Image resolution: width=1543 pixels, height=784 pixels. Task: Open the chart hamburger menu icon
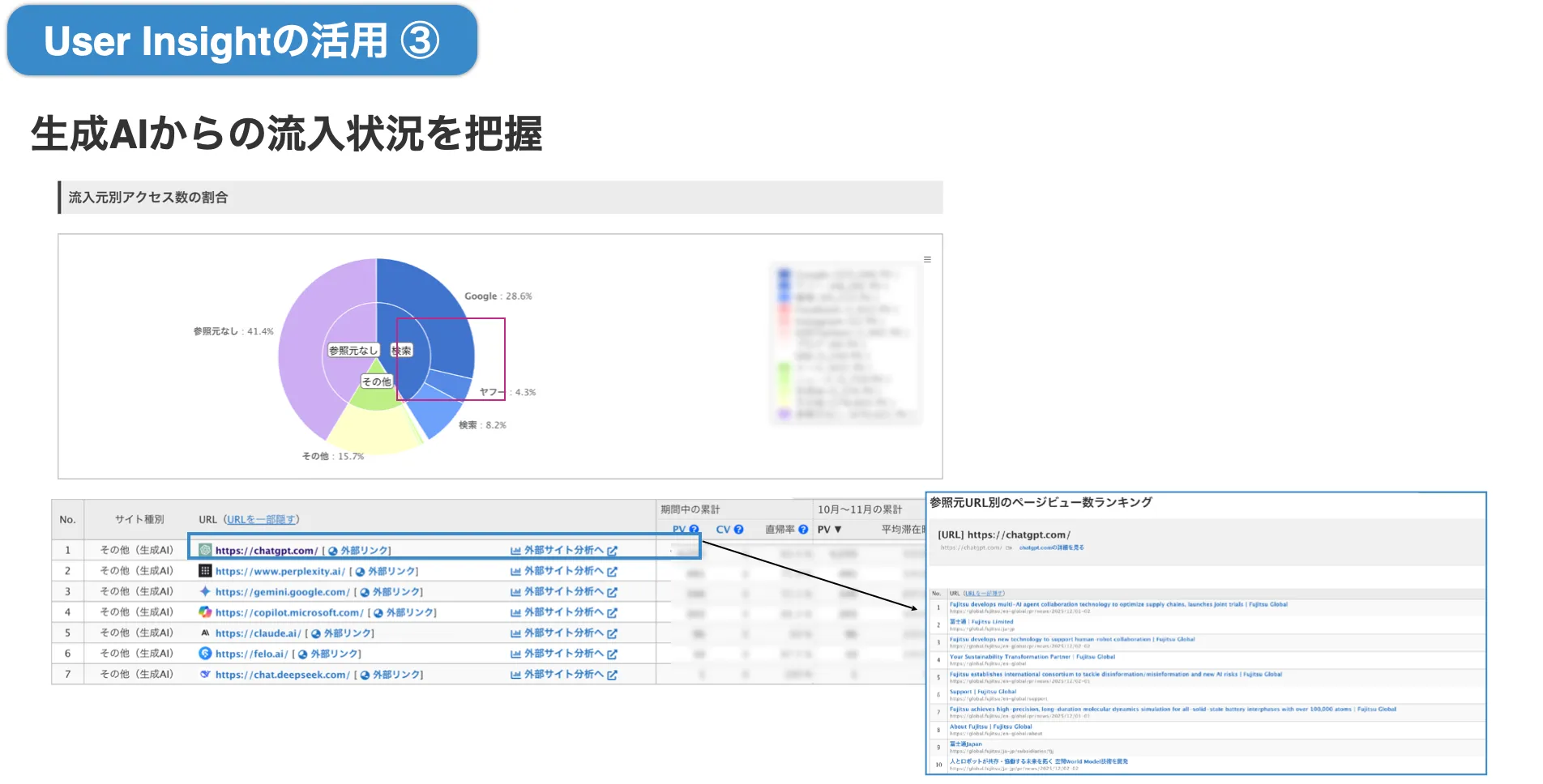[x=927, y=260]
